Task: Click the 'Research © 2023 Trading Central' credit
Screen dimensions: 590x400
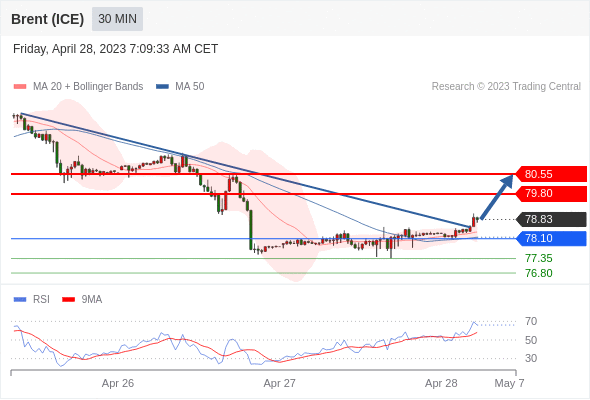Action: click(506, 87)
